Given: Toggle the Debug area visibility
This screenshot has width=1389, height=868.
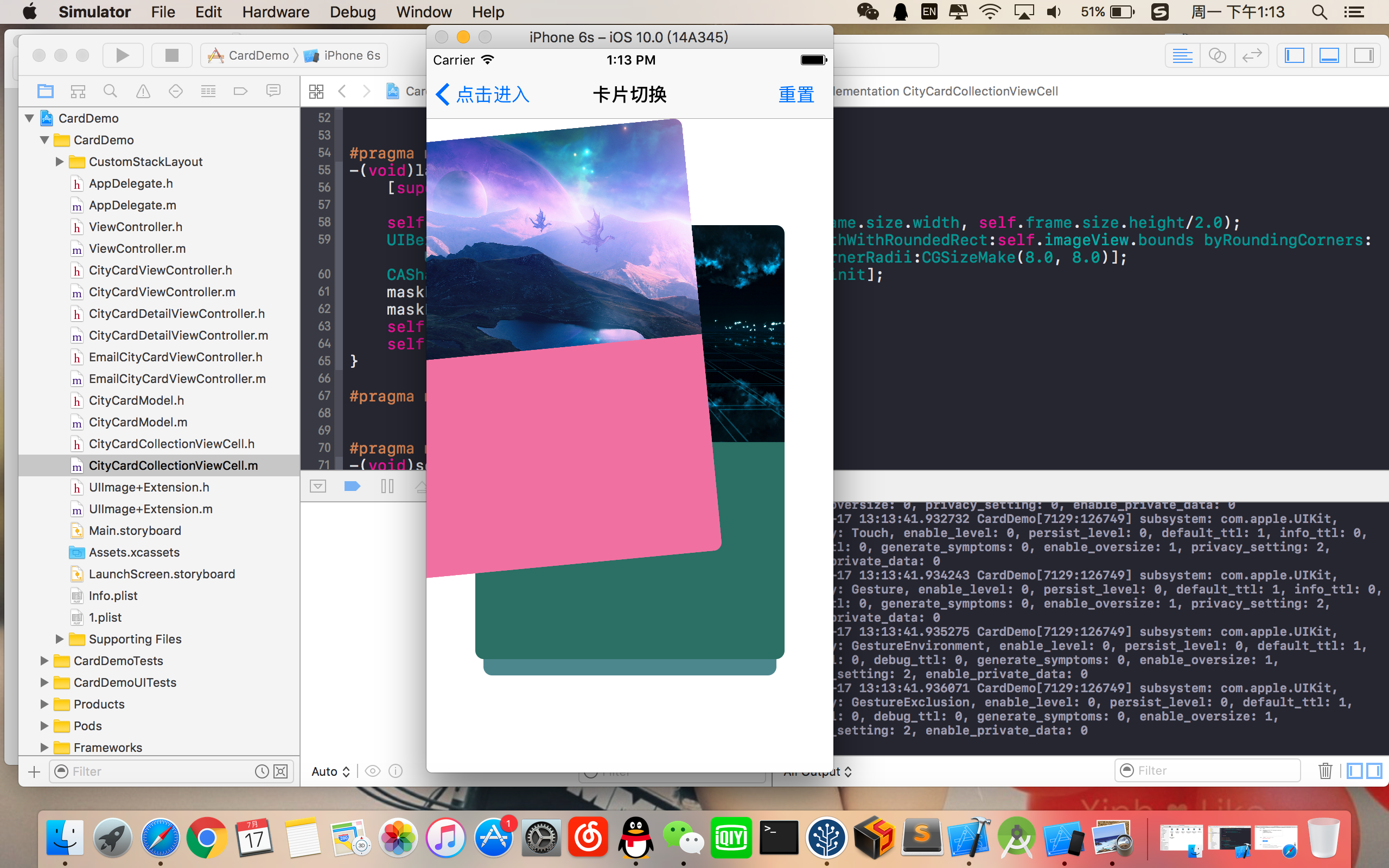Looking at the screenshot, I should (1329, 56).
